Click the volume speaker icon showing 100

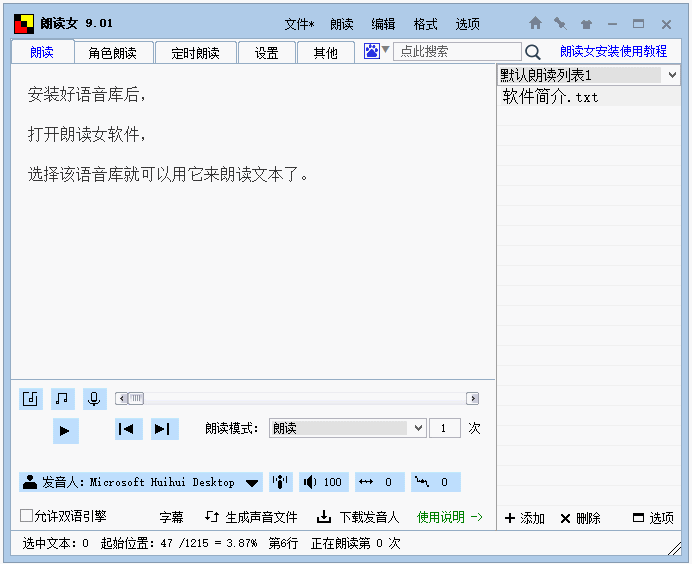pyautogui.click(x=310, y=482)
